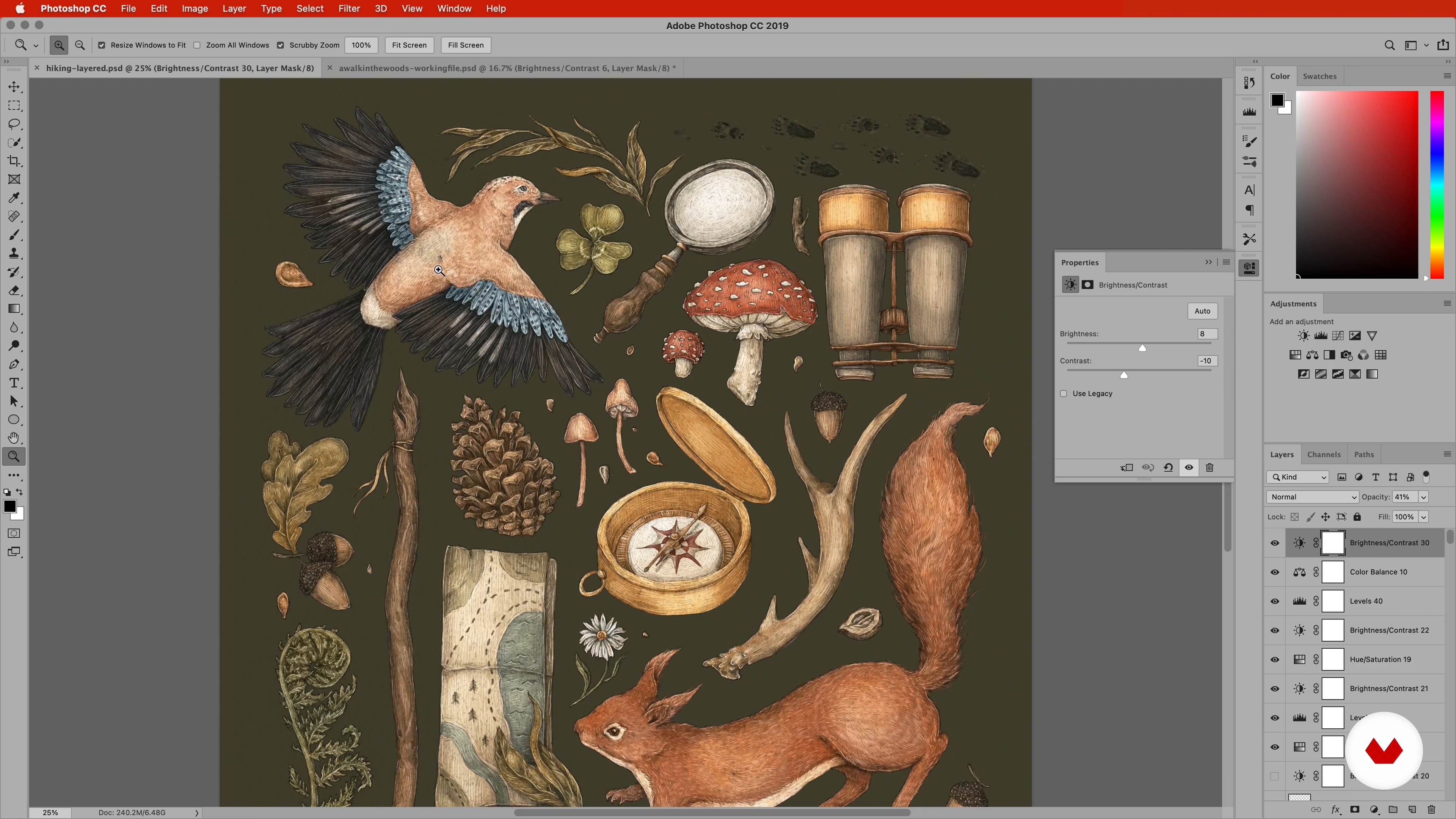Open the Zoom tool preset picker arrow

click(36, 45)
